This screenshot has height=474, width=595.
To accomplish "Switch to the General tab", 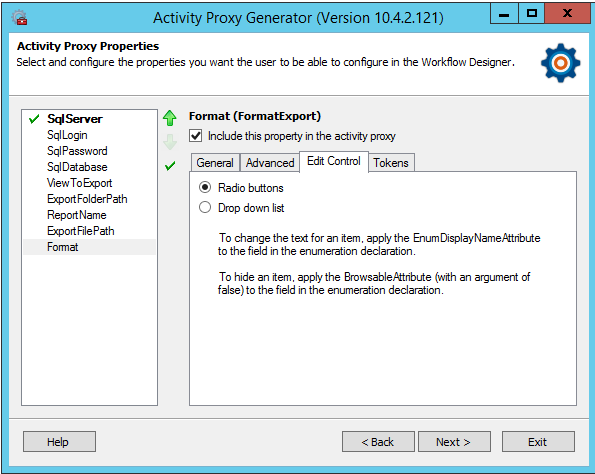I will (x=215, y=163).
